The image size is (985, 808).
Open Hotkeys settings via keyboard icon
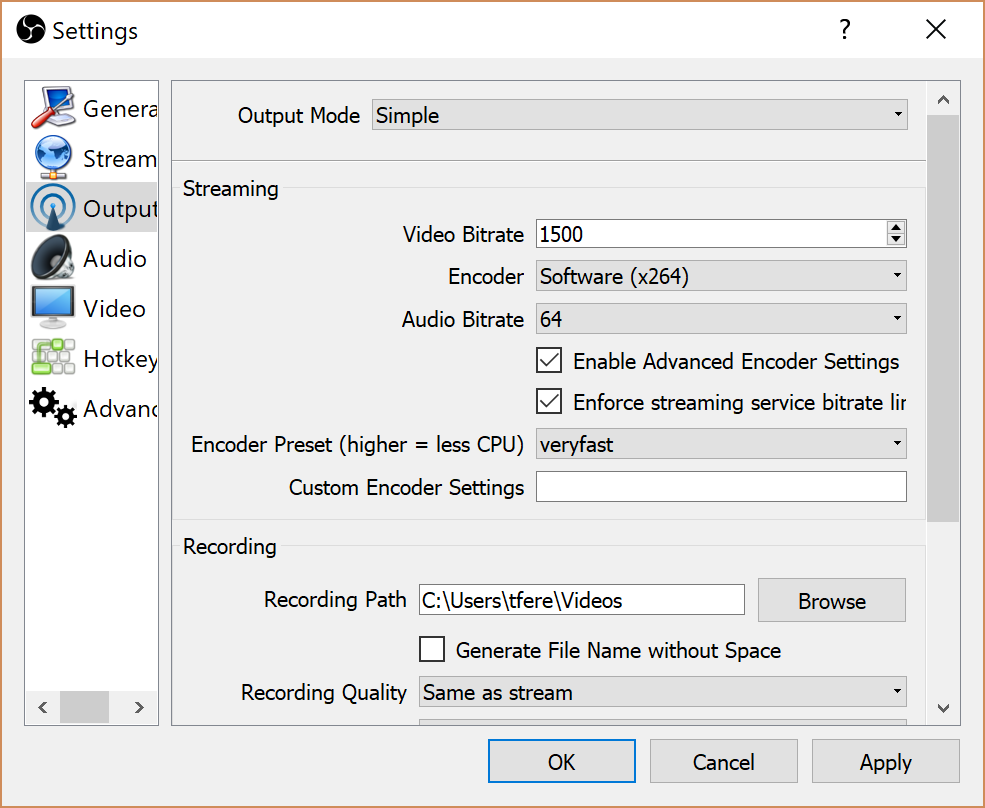tap(53, 358)
